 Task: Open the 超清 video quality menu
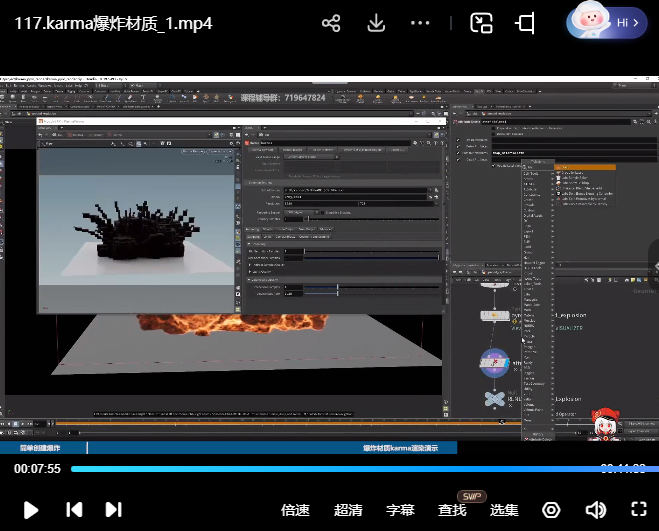pyautogui.click(x=348, y=510)
